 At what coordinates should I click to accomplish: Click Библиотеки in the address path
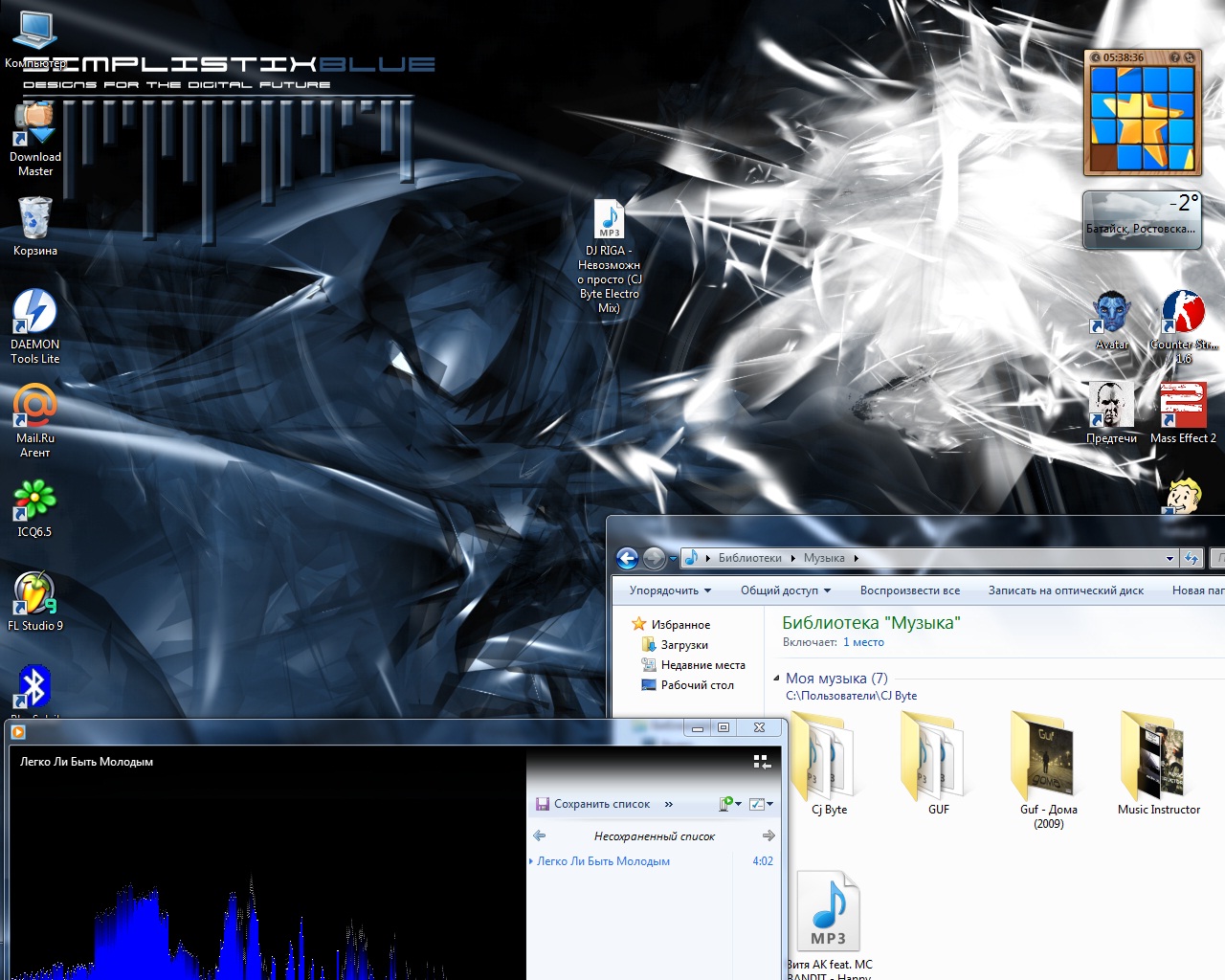[750, 558]
